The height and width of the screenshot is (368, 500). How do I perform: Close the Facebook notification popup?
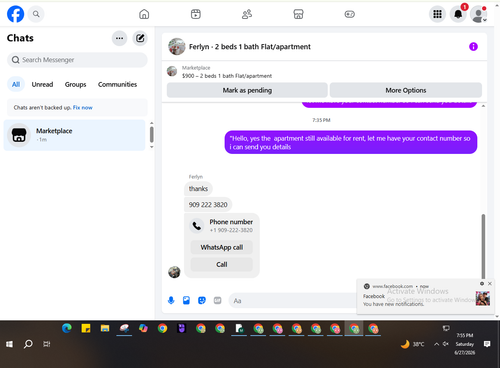point(490,284)
